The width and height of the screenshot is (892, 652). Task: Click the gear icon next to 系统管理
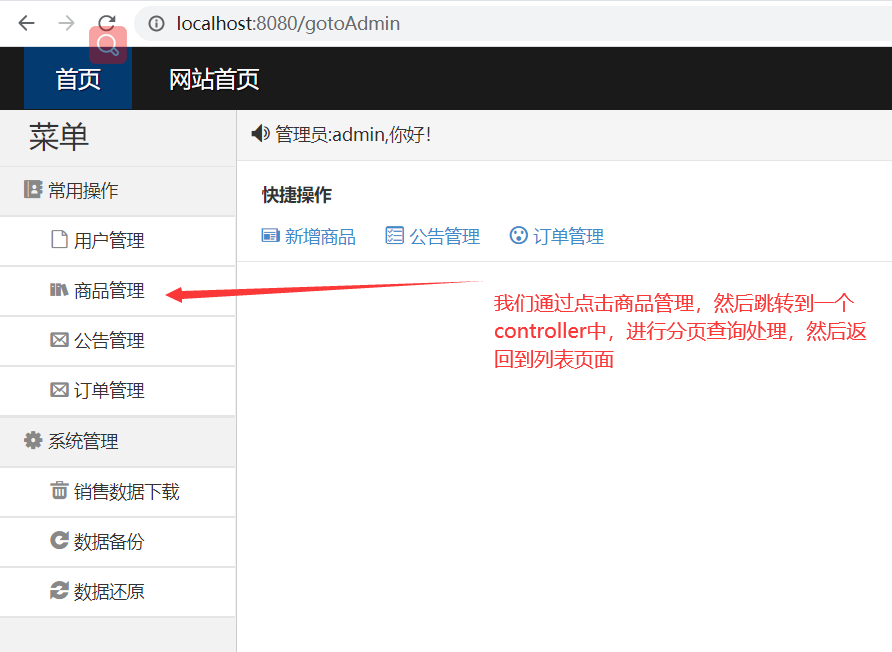pyautogui.click(x=33, y=440)
